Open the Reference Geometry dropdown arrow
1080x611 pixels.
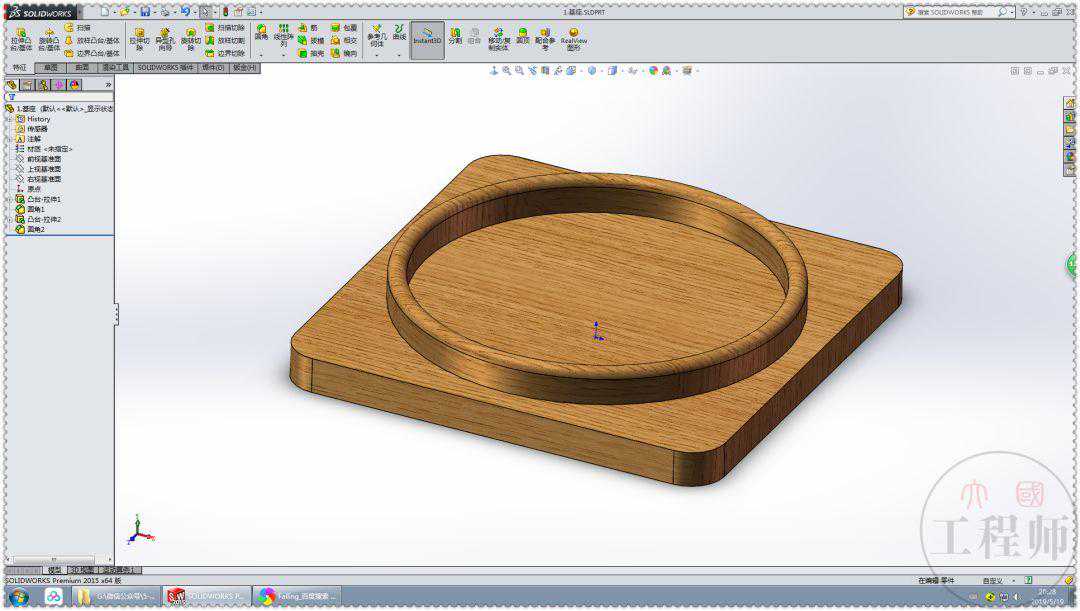tap(376, 56)
